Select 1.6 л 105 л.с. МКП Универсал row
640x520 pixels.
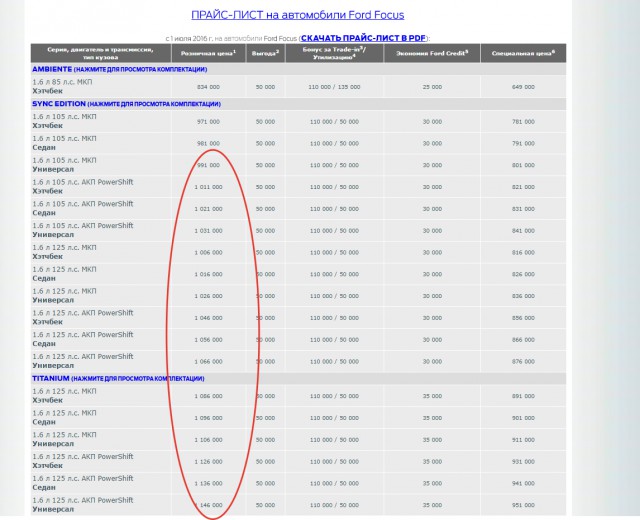click(298, 165)
